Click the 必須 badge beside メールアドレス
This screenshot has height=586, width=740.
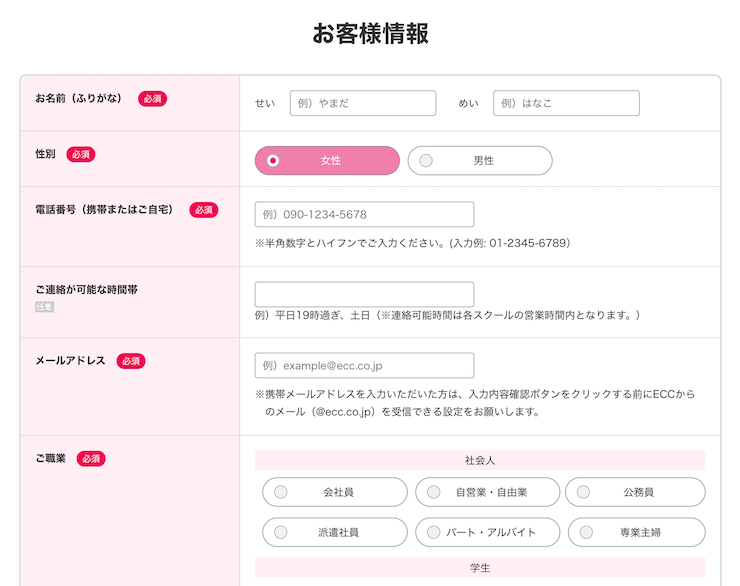[x=131, y=361]
